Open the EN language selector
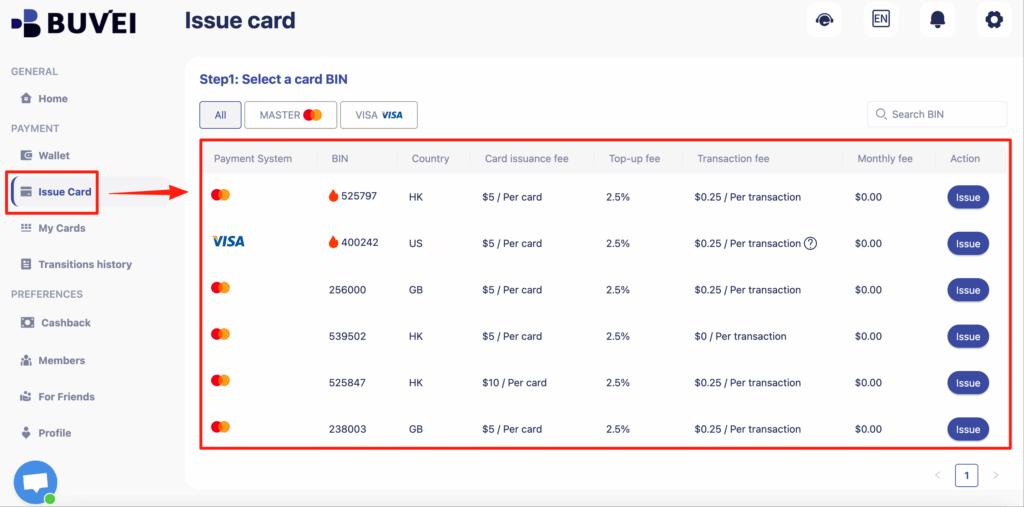 [880, 20]
